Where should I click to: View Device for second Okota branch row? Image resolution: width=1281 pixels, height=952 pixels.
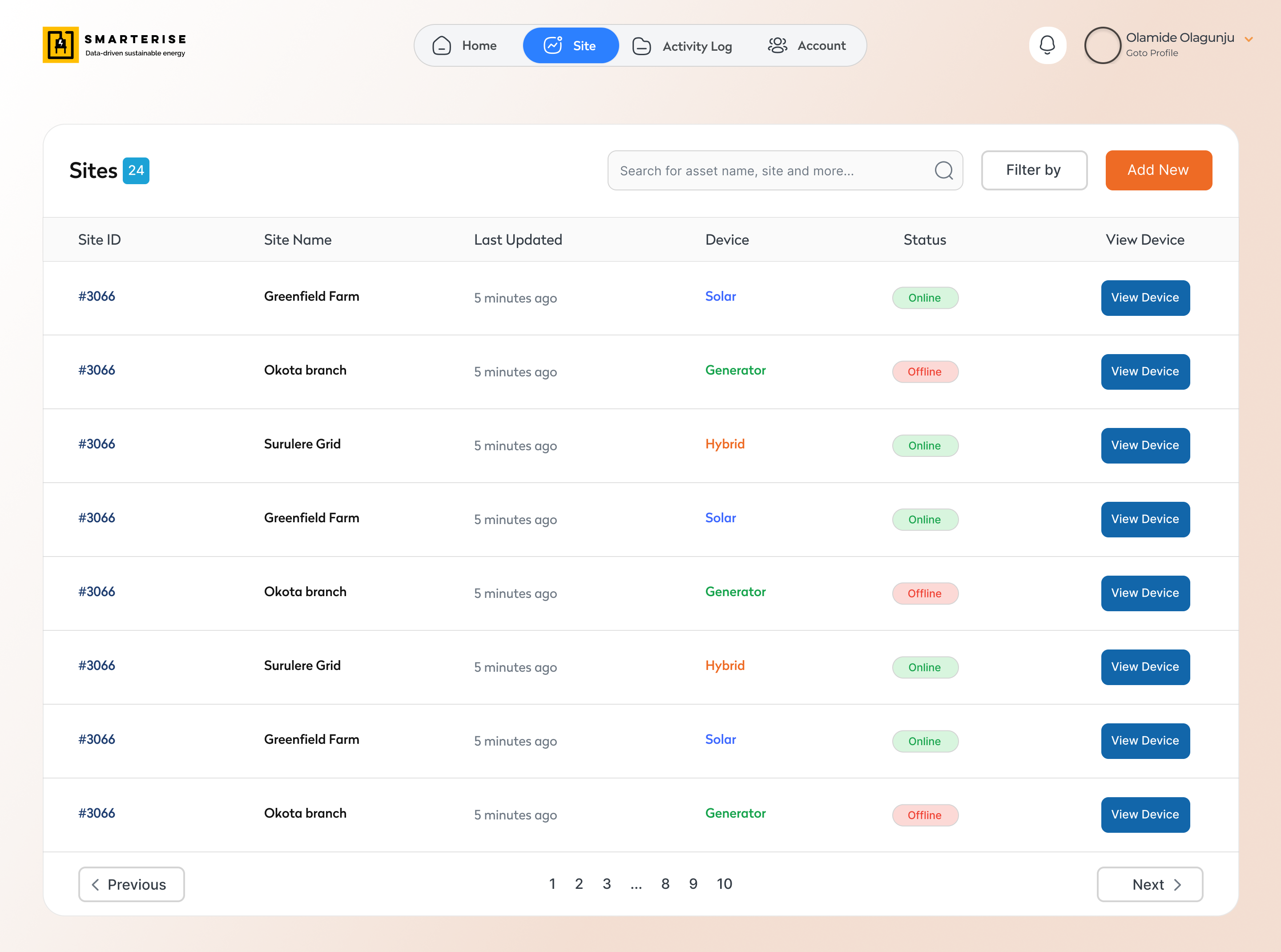[x=1145, y=593]
